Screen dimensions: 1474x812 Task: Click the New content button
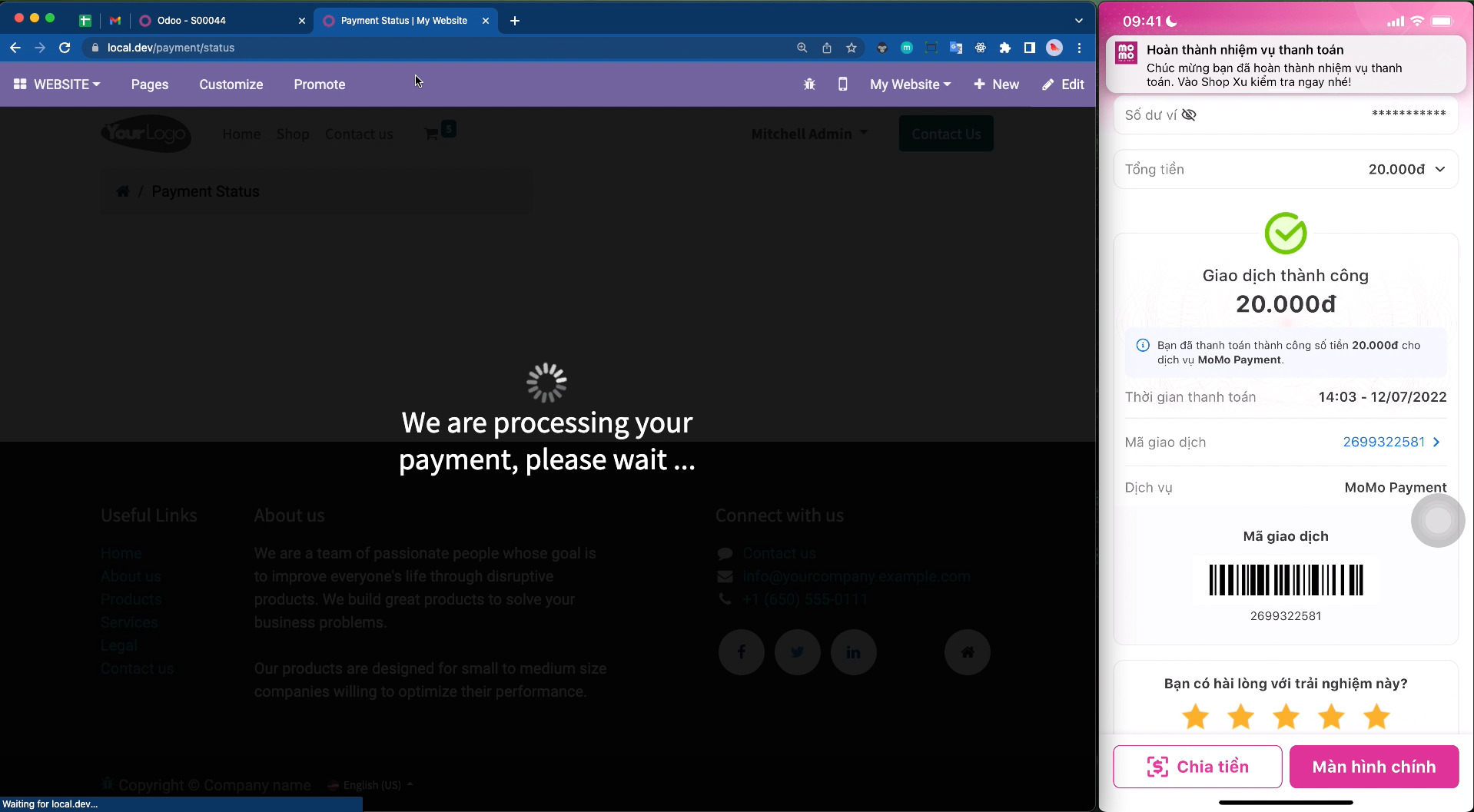(x=997, y=85)
